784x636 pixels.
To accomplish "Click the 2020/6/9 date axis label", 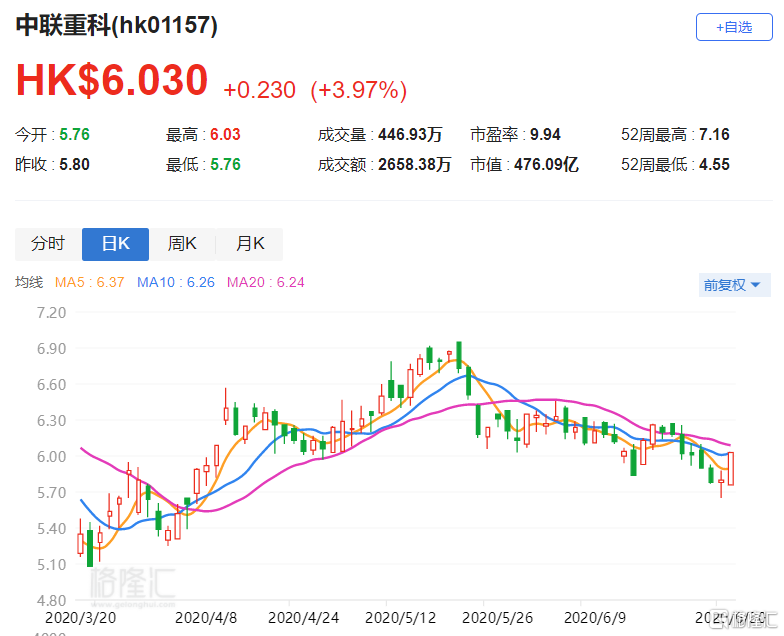I will pyautogui.click(x=595, y=618).
